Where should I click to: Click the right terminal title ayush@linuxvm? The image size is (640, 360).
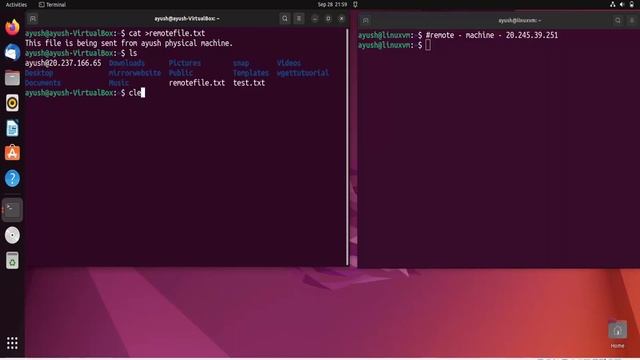pos(519,20)
